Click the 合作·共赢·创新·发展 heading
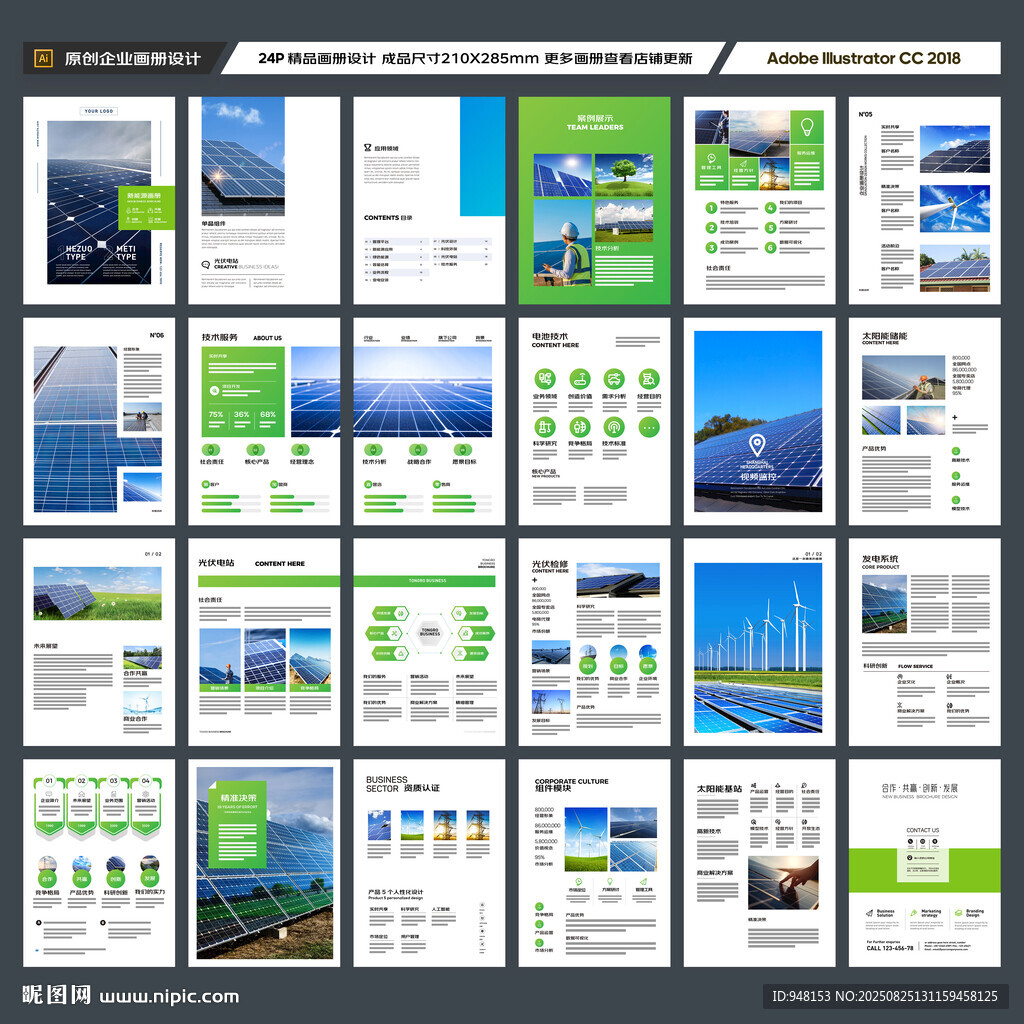 click(x=920, y=788)
